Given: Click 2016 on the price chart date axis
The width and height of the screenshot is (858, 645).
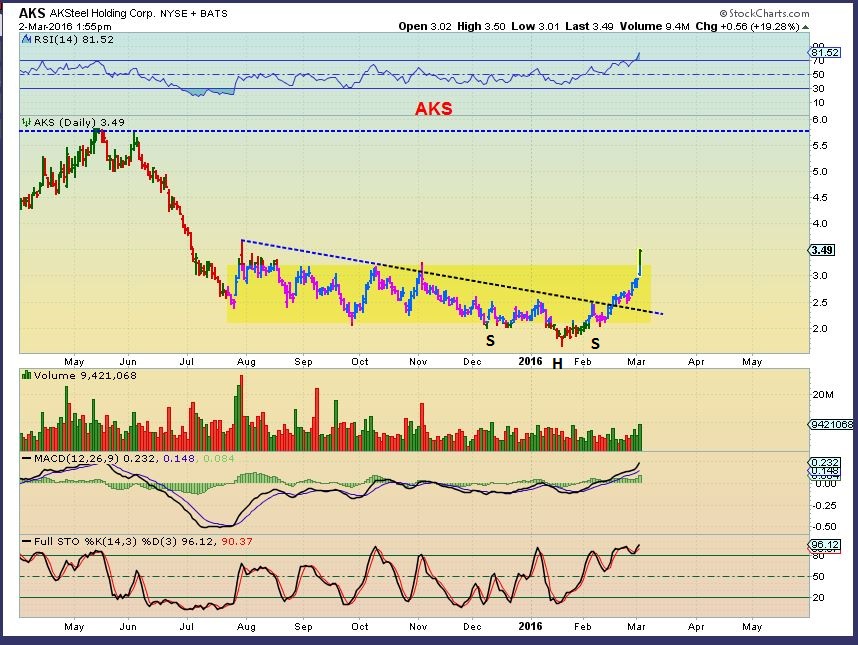Looking at the screenshot, I should coord(530,361).
